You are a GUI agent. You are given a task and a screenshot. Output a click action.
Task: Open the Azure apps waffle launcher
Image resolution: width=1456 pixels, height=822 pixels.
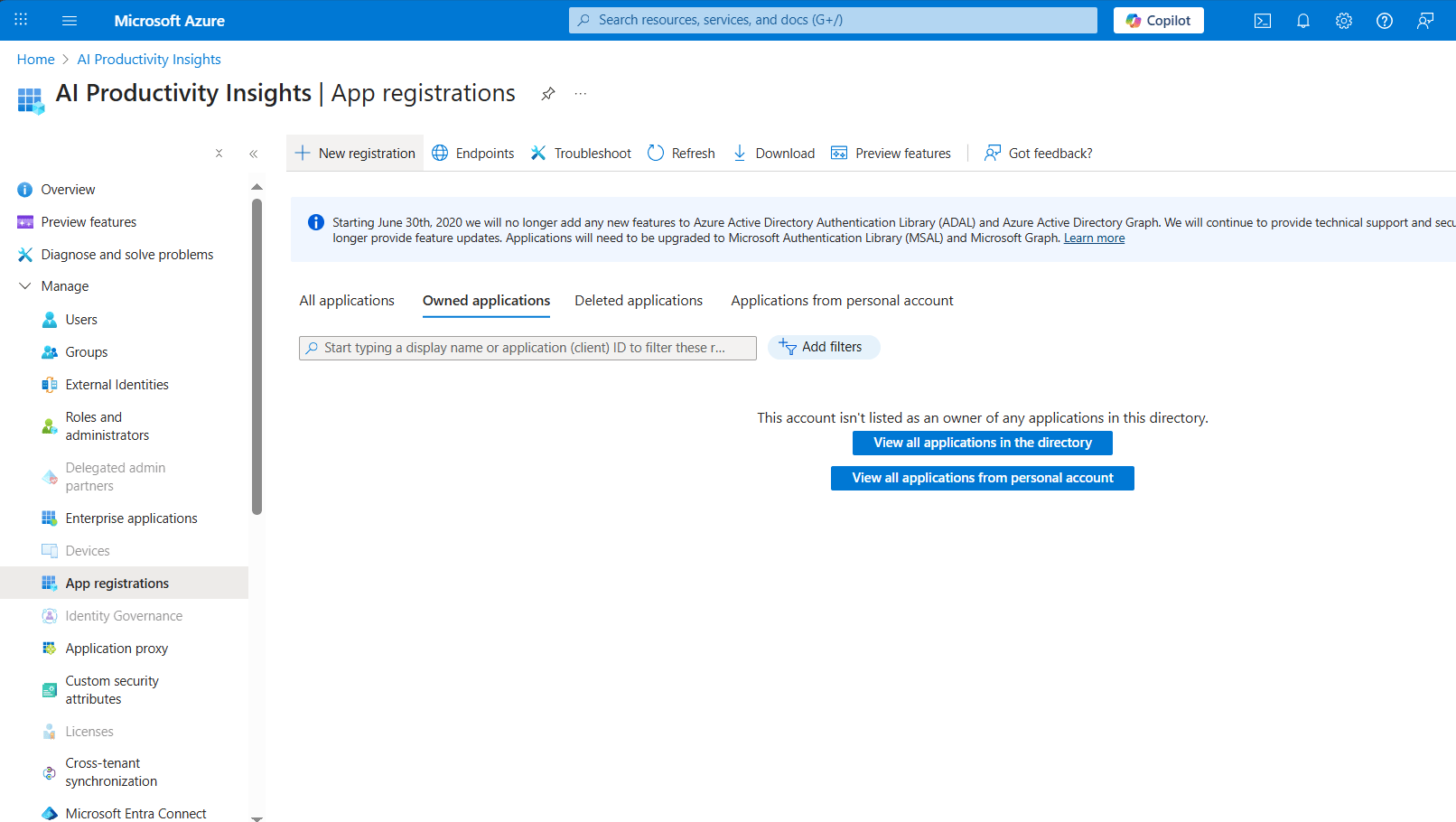coord(21,20)
